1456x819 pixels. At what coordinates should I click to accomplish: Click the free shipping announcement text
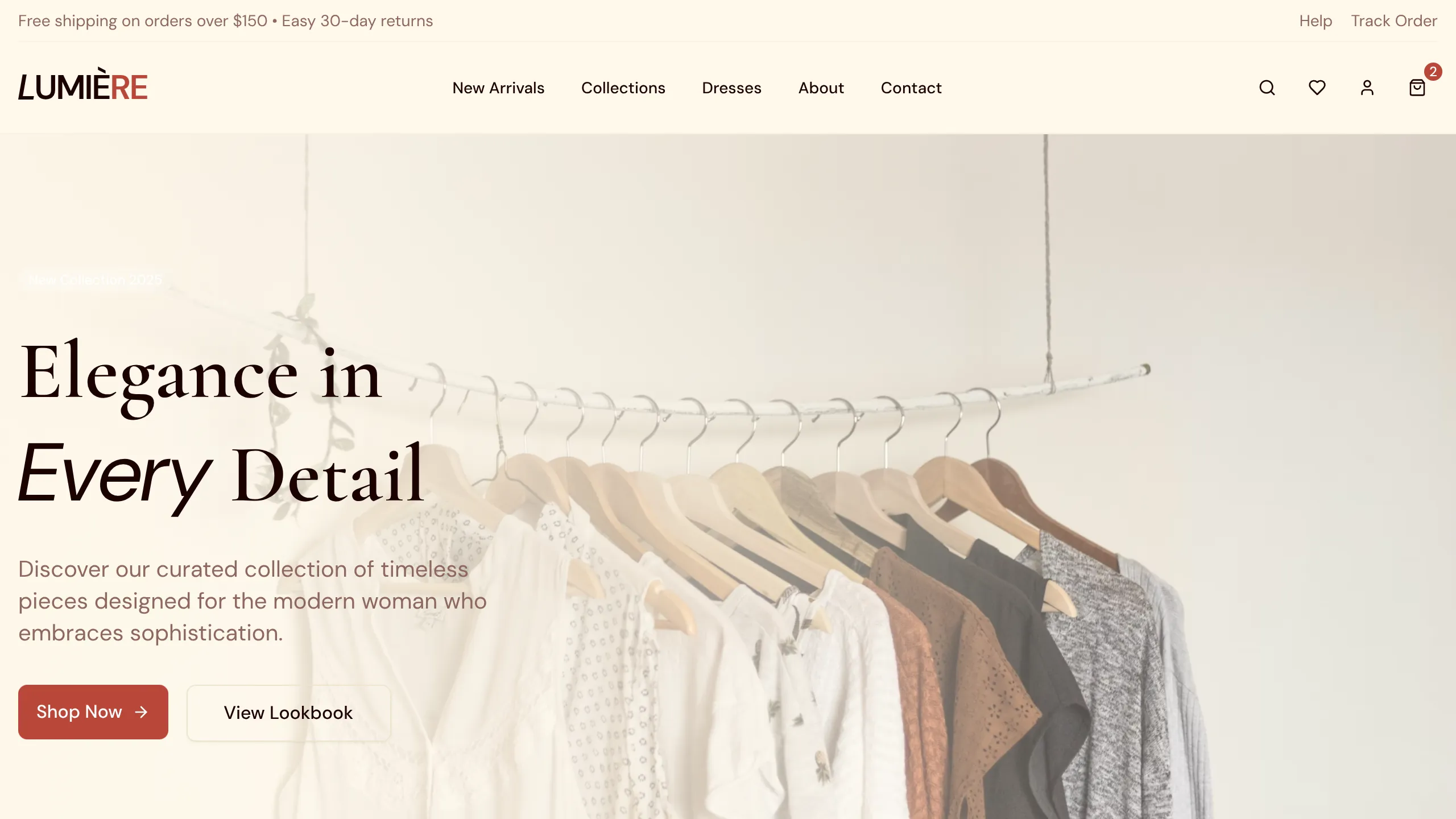click(x=225, y=21)
